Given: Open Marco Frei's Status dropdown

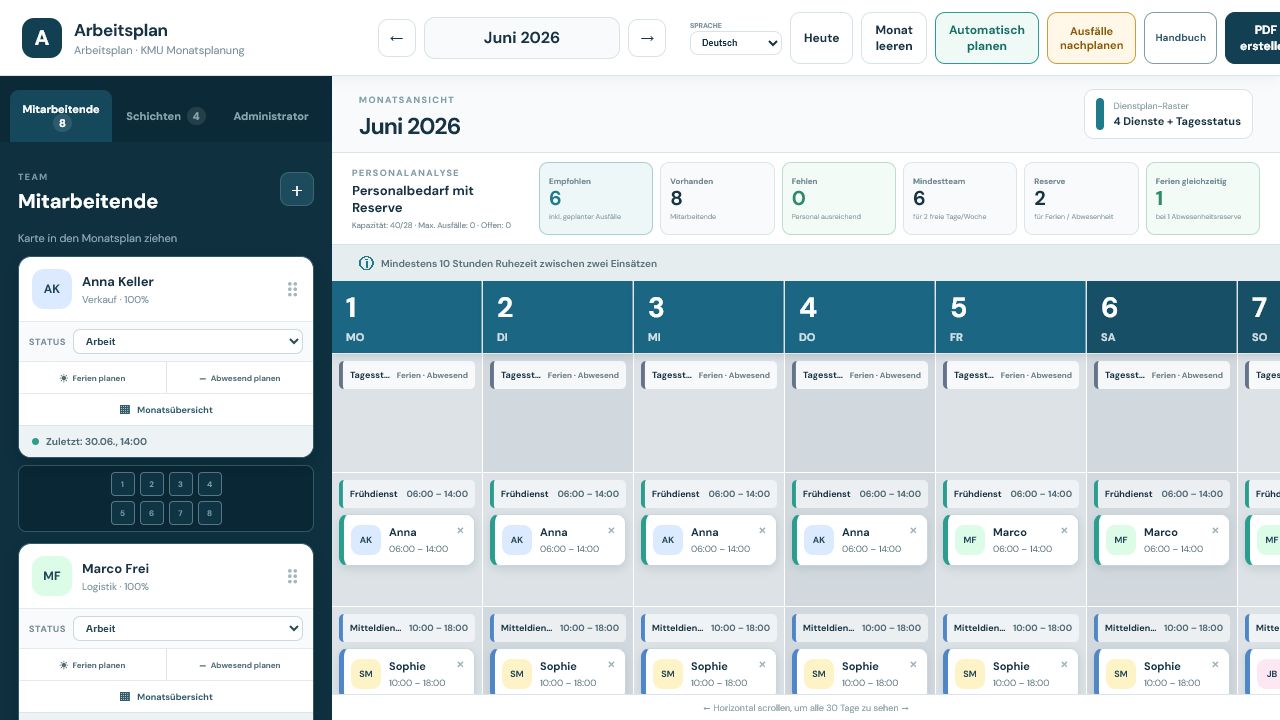Looking at the screenshot, I should (x=188, y=628).
